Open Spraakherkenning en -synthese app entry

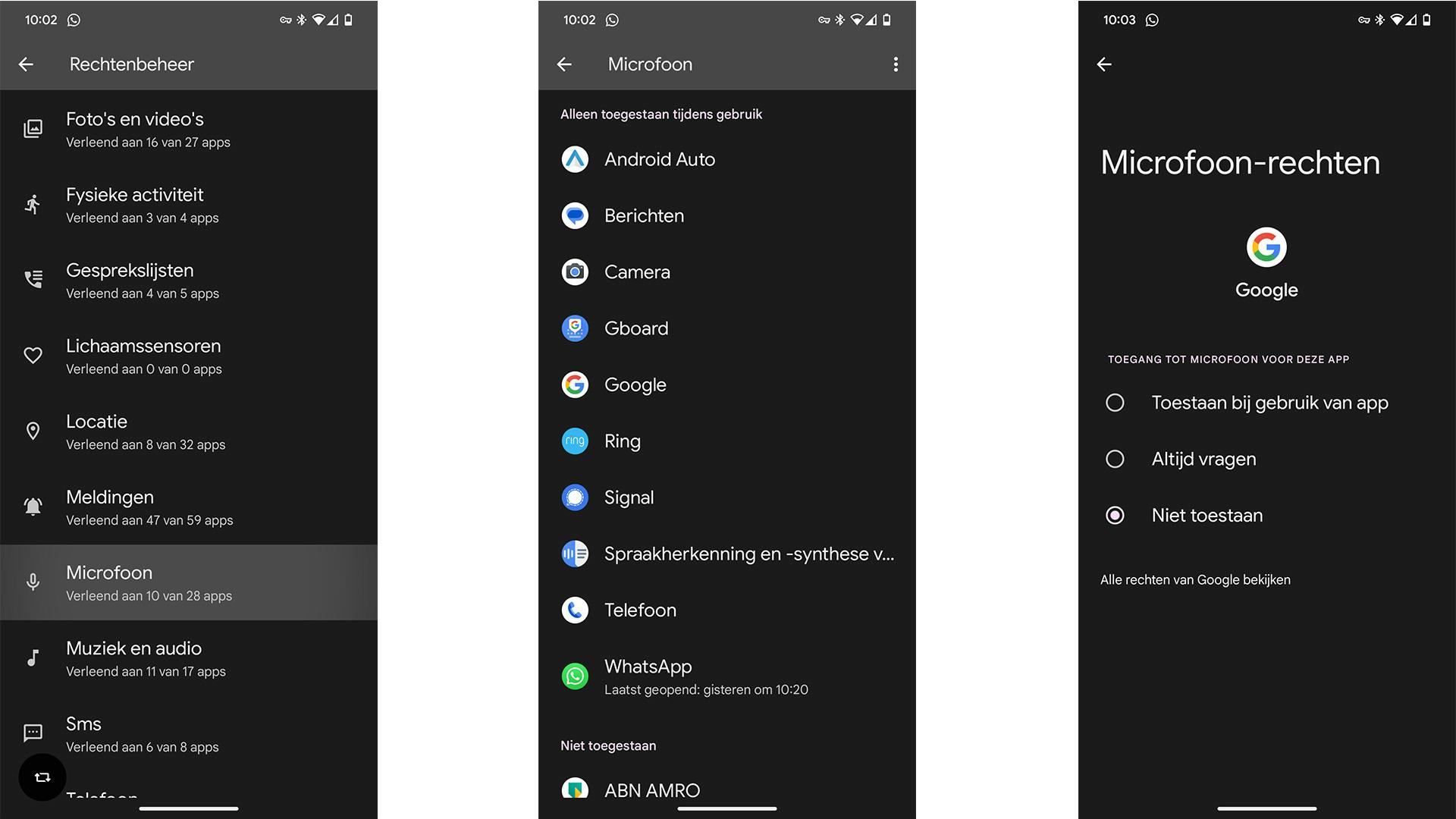tap(748, 554)
